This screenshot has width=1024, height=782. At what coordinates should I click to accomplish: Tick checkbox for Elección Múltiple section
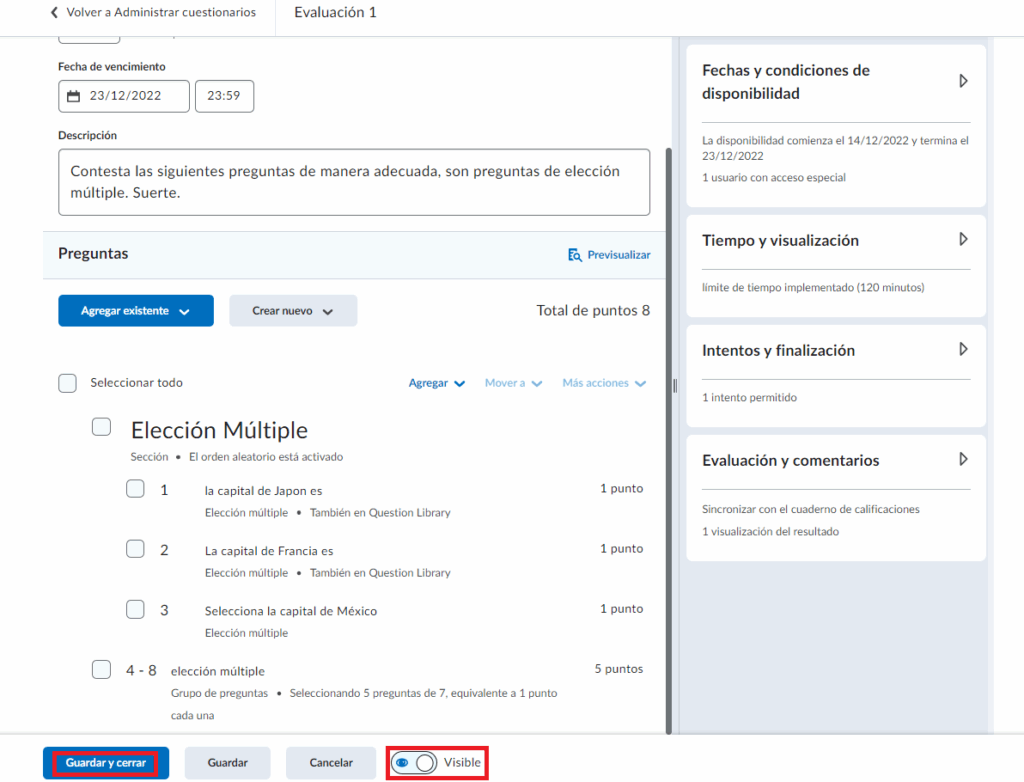click(x=101, y=427)
